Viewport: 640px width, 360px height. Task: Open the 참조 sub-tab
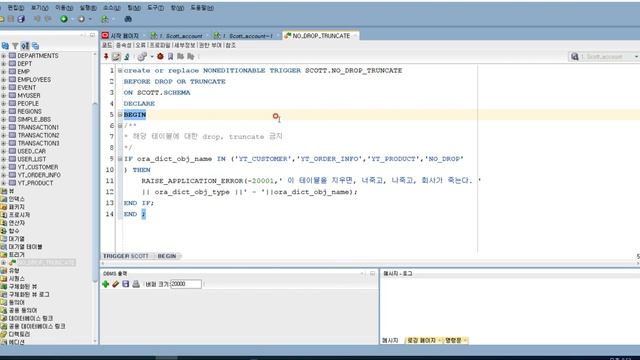[231, 45]
